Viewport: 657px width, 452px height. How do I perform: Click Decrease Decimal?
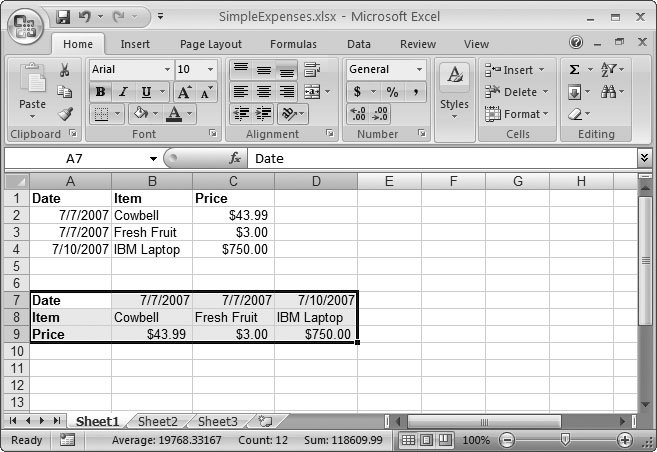(380, 114)
